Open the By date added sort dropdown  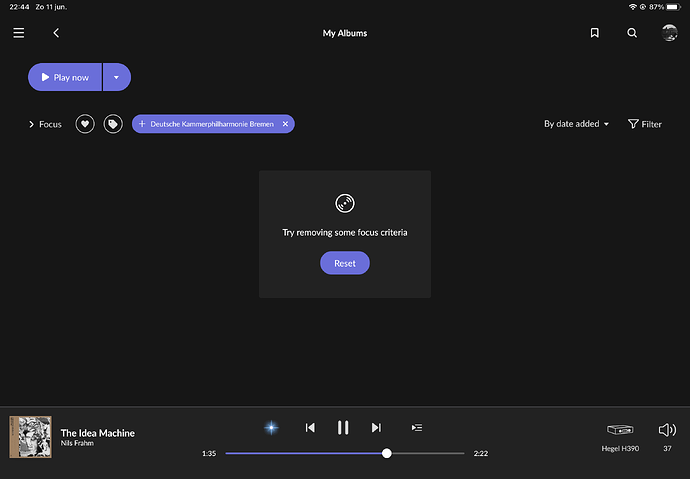coord(576,124)
